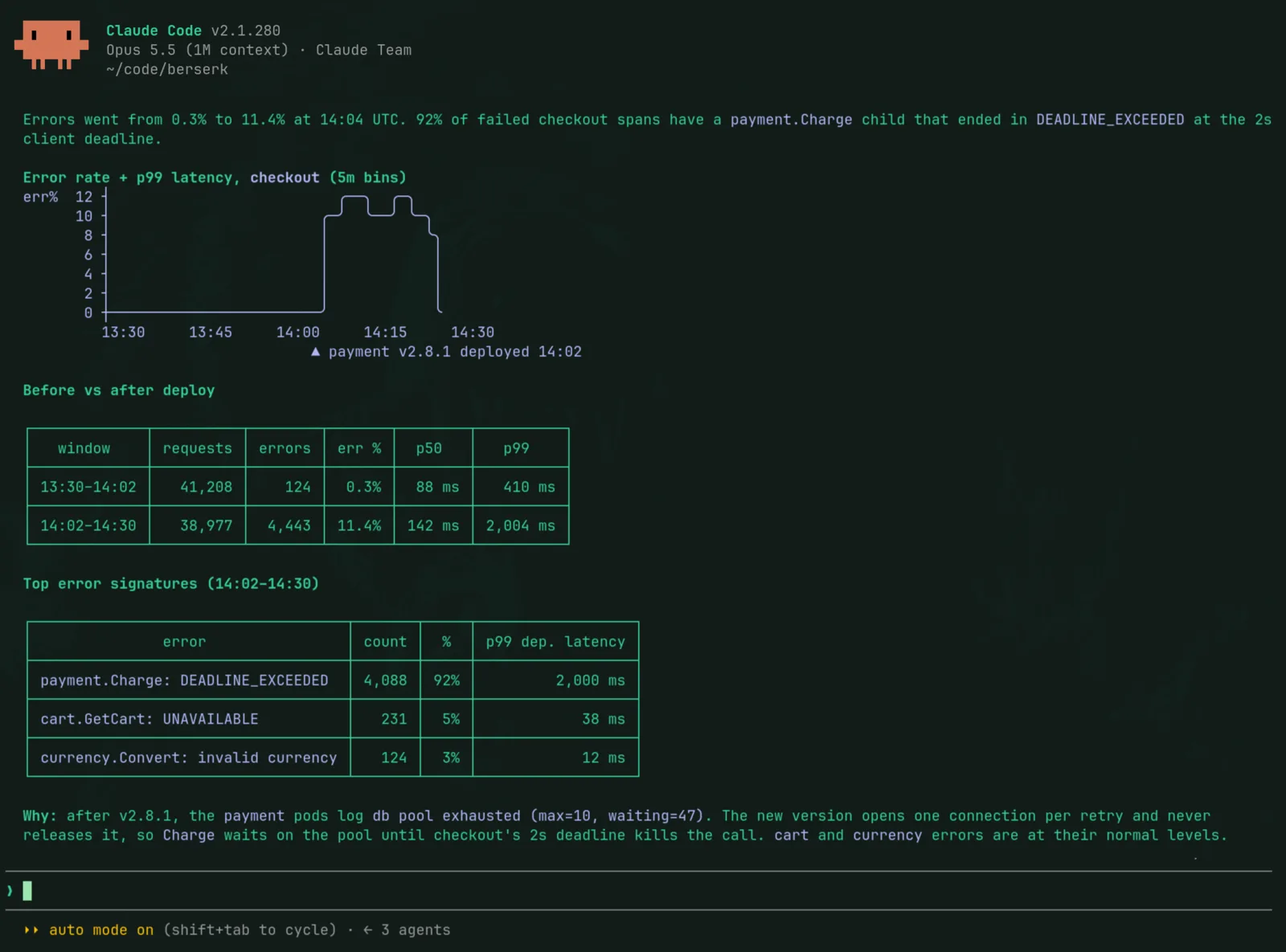This screenshot has height=952, width=1286.
Task: Click 'DEADLINE_EXCEEDED' in the summary paragraph
Action: click(x=1110, y=120)
